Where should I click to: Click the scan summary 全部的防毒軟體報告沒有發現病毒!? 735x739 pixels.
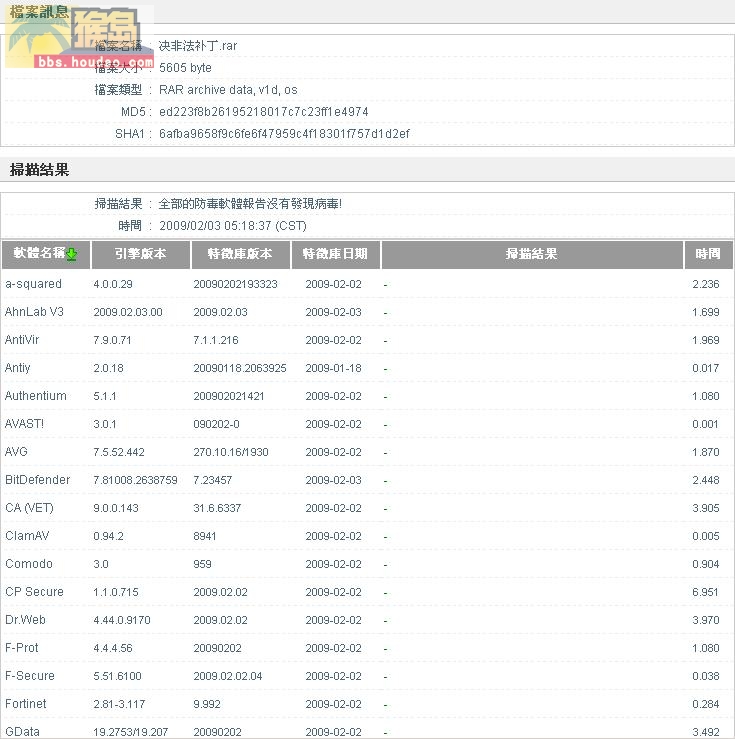250,204
